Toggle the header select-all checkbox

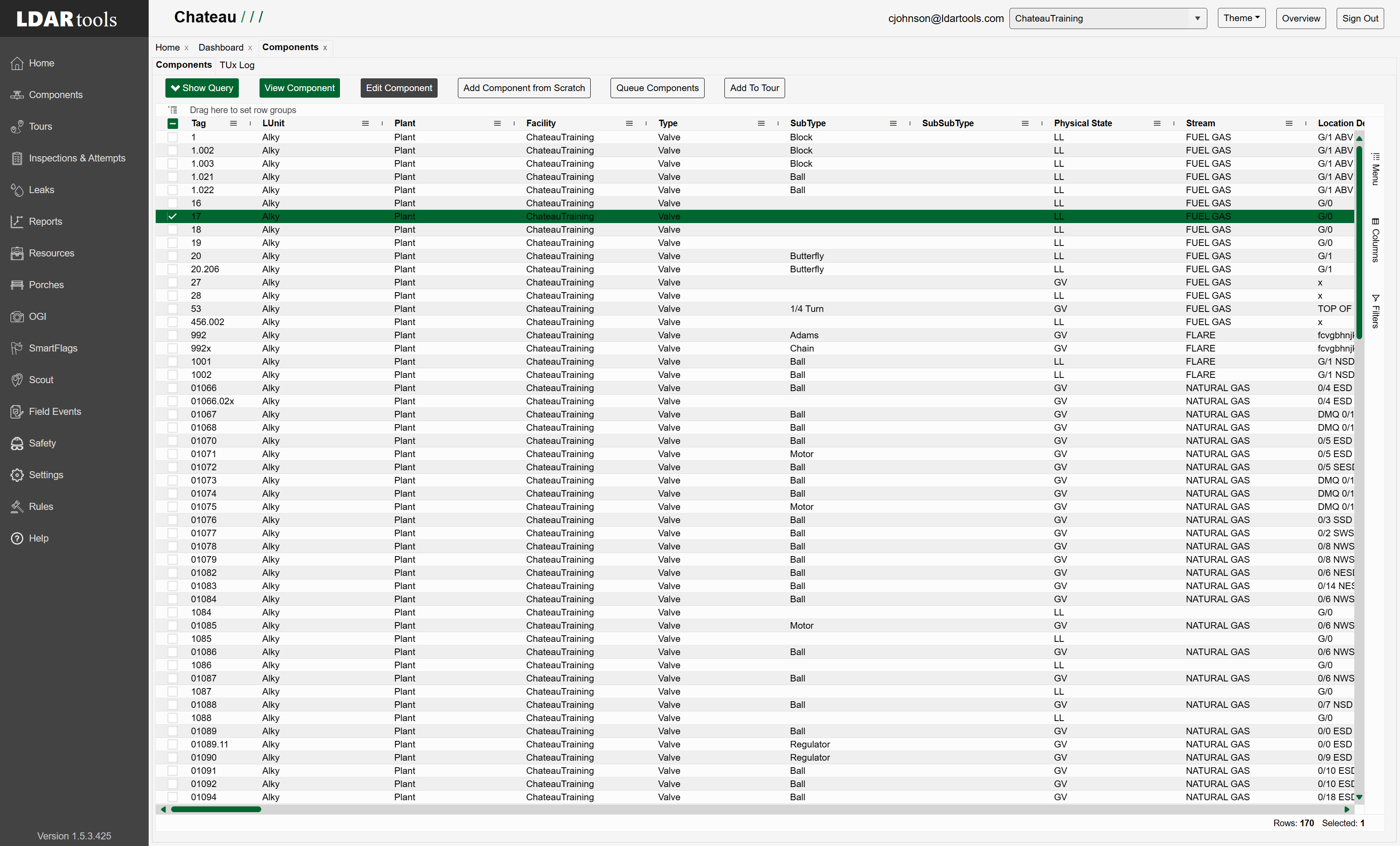coord(173,123)
